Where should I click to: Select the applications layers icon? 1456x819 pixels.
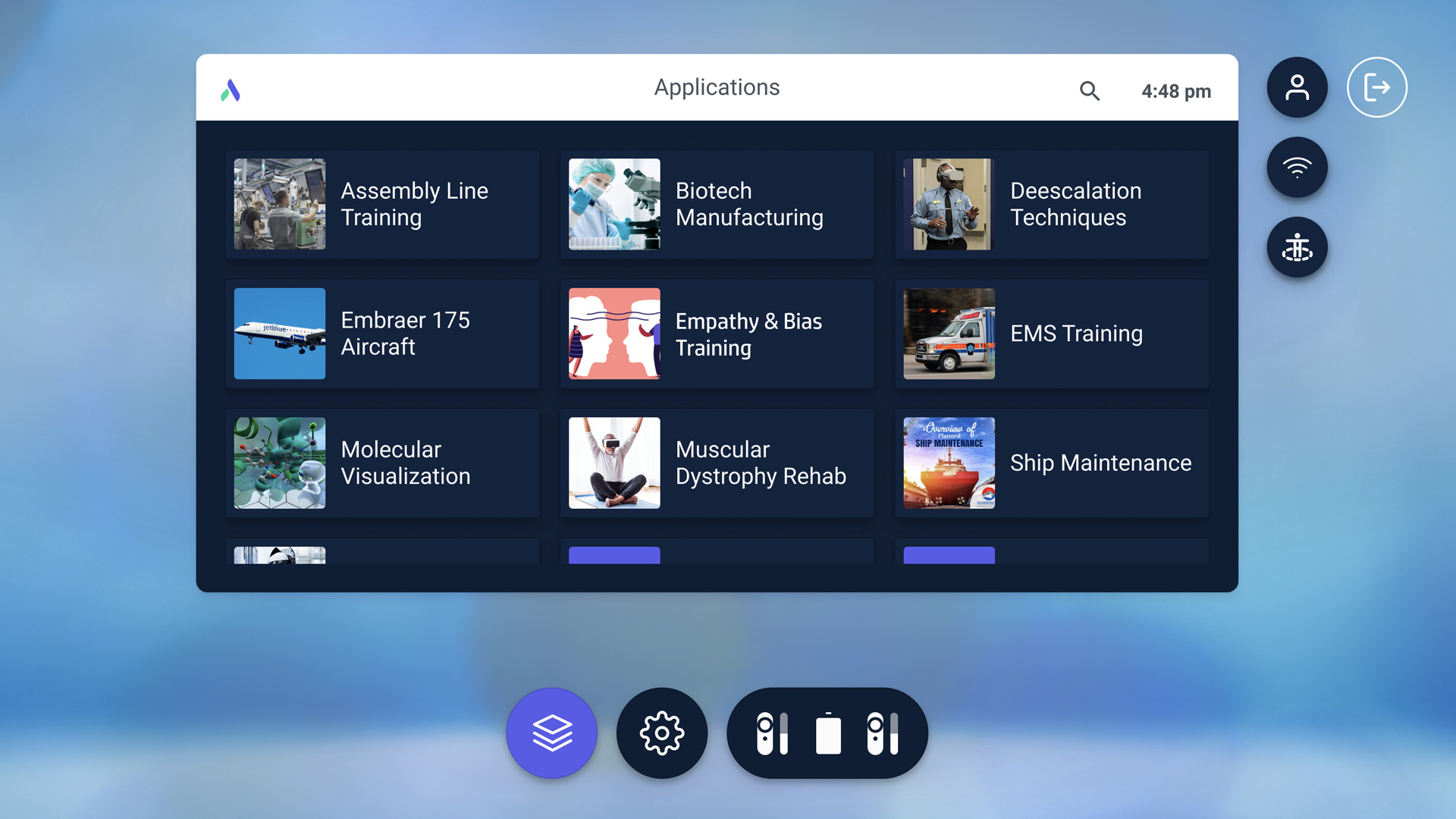[552, 733]
